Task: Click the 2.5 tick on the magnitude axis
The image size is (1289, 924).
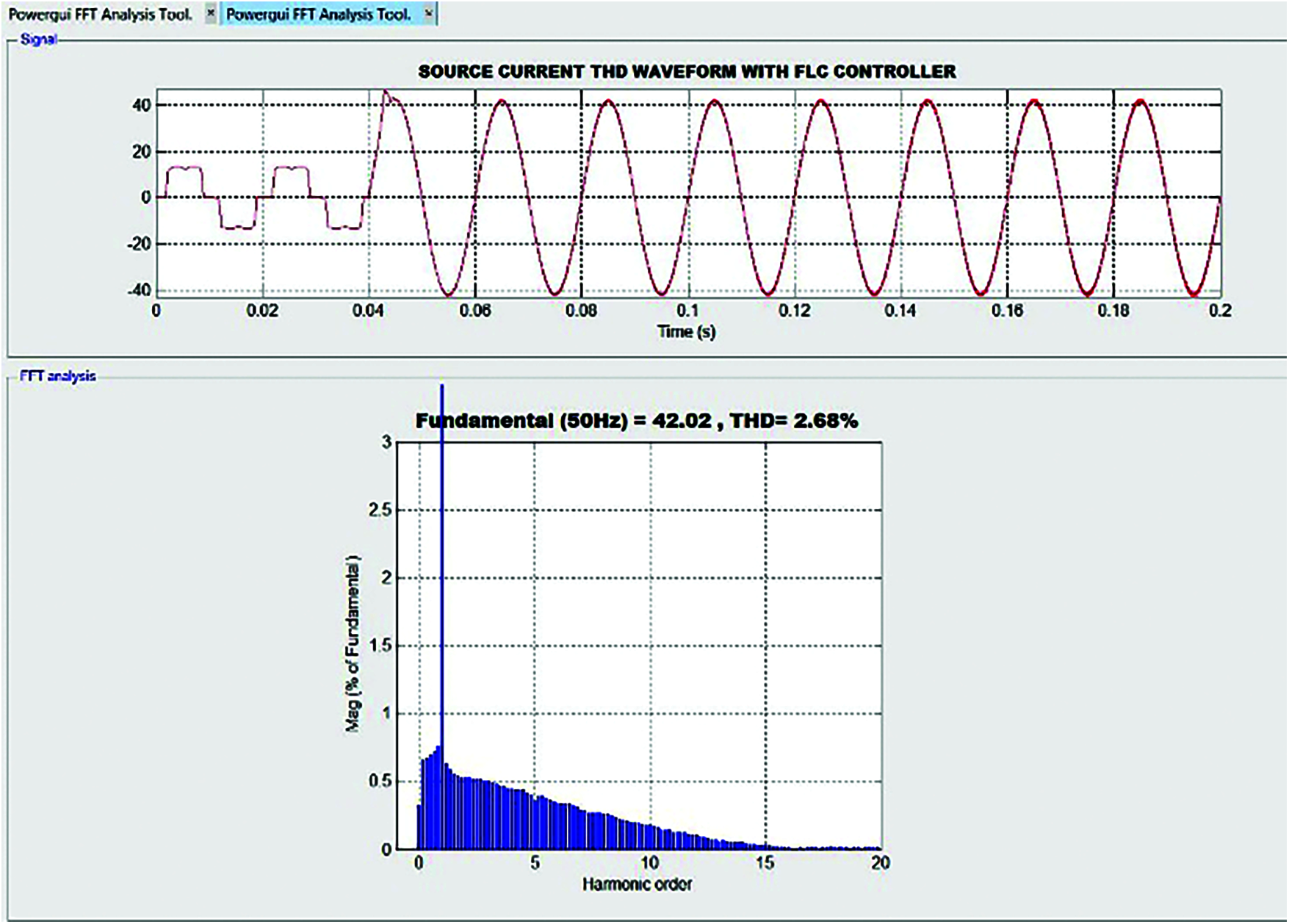Action: click(x=380, y=510)
